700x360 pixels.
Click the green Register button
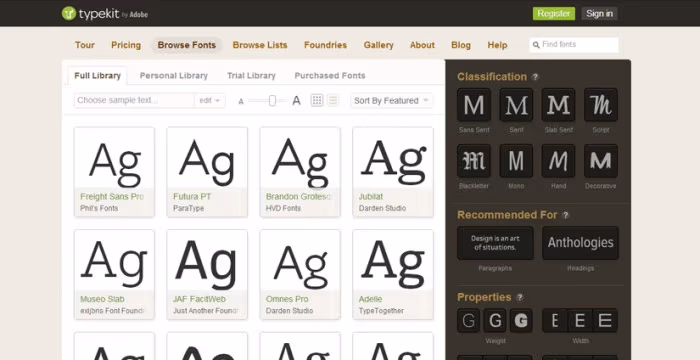[554, 13]
